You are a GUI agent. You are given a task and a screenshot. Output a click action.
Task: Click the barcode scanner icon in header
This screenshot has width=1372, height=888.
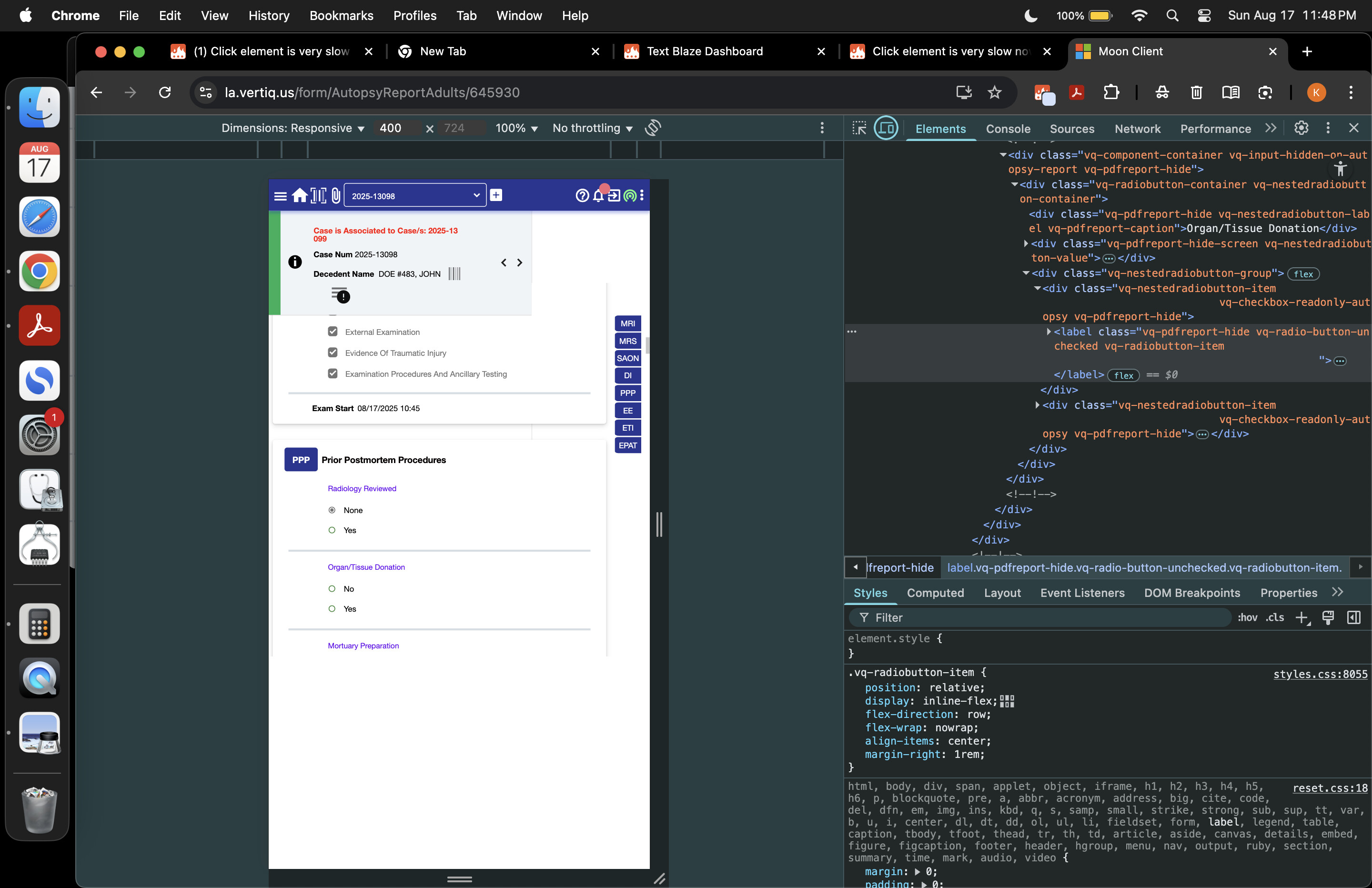[x=318, y=196]
